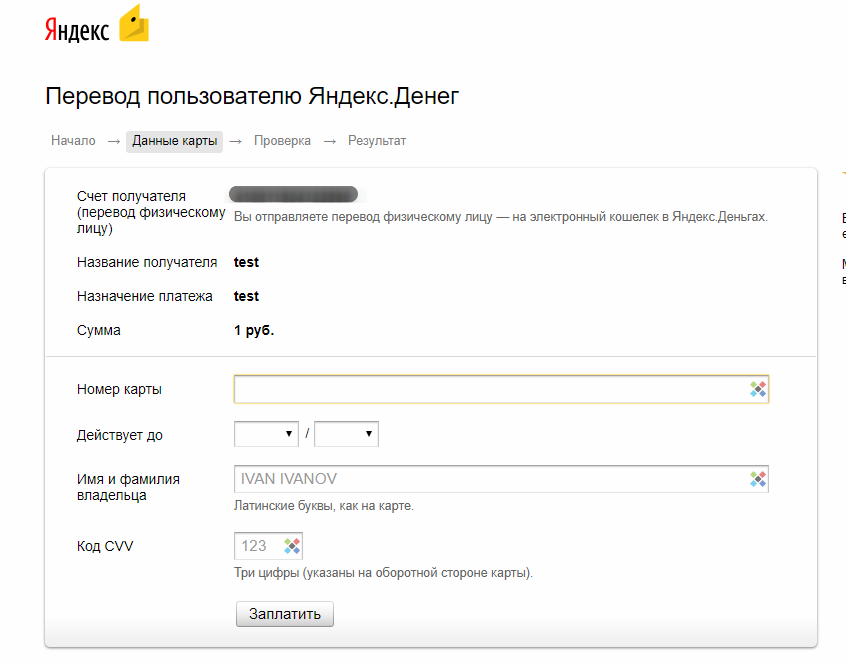Click the yellow wallet icon
The width and height of the screenshot is (846, 666).
134,23
